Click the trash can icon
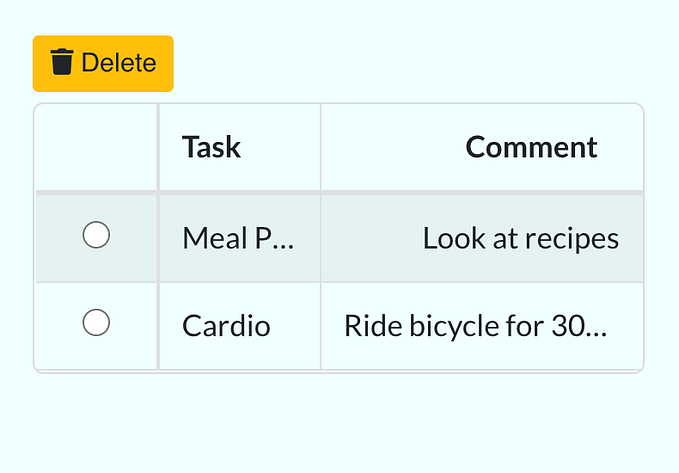This screenshot has height=473, width=679. [x=62, y=62]
